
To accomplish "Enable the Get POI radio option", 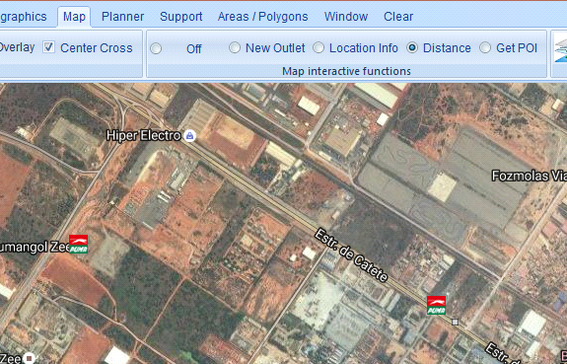I will (x=485, y=47).
